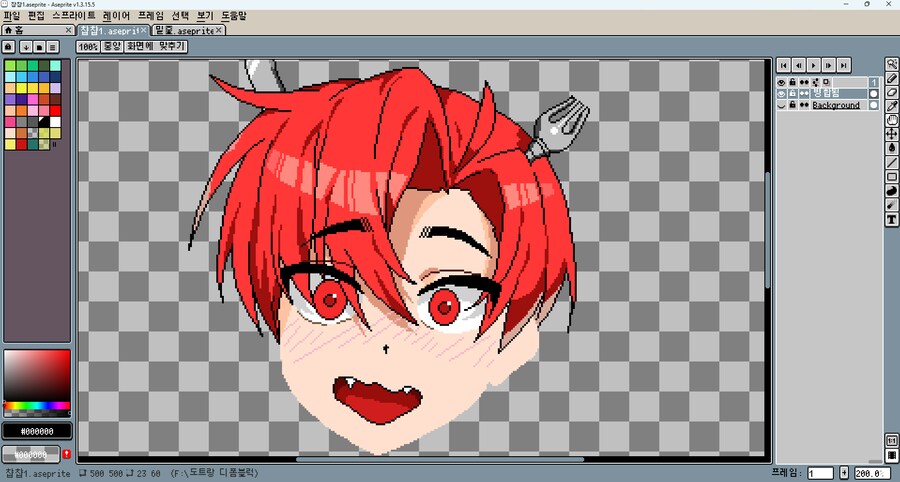900x482 pixels.
Task: Select the Line tool
Action: click(x=892, y=162)
